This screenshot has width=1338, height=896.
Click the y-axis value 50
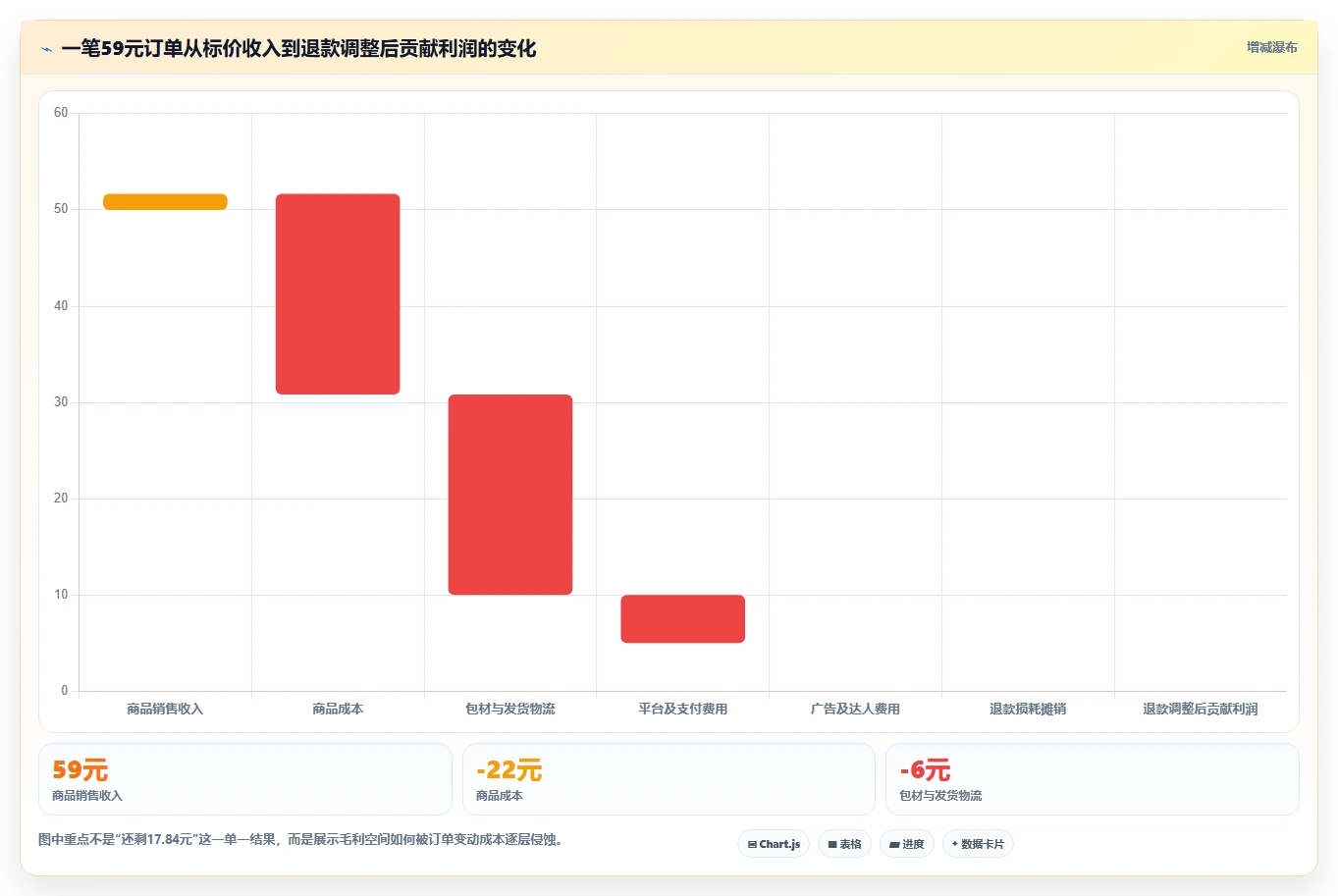tap(61, 209)
